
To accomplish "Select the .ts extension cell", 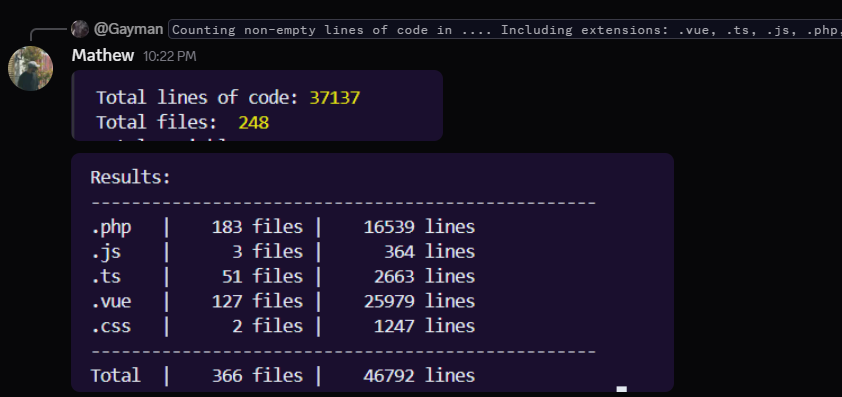I will tap(106, 277).
